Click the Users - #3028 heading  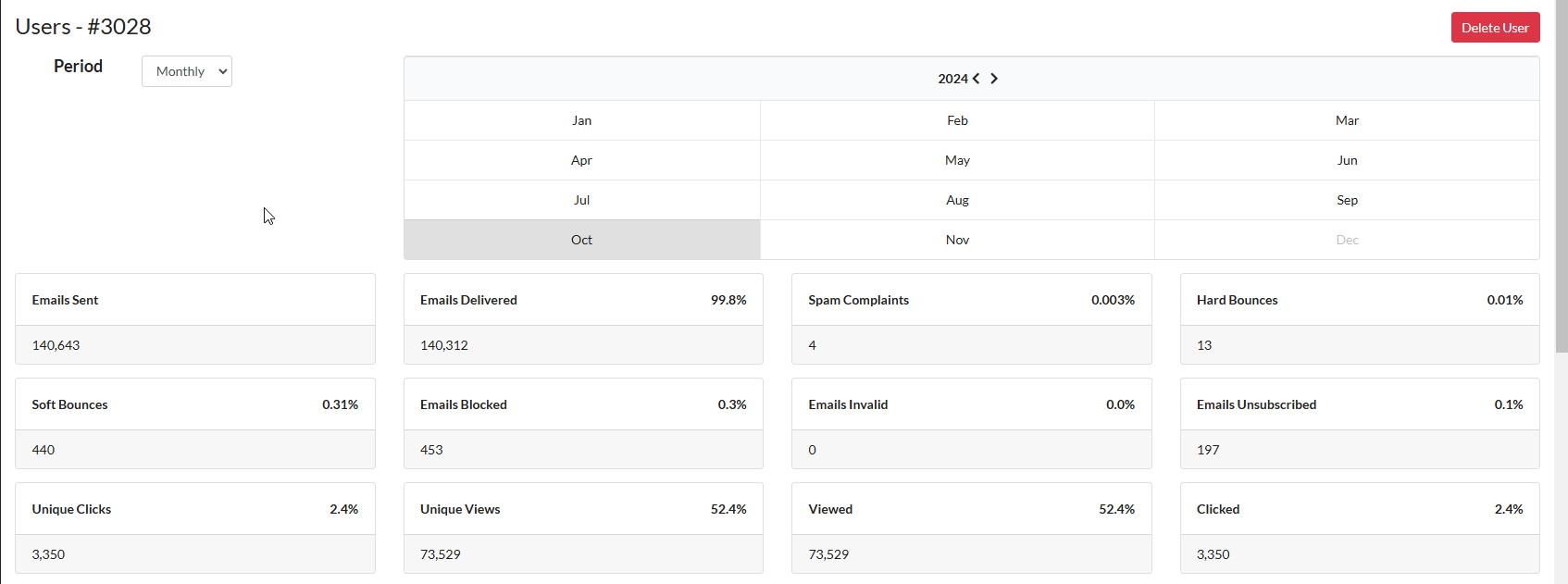coord(83,27)
